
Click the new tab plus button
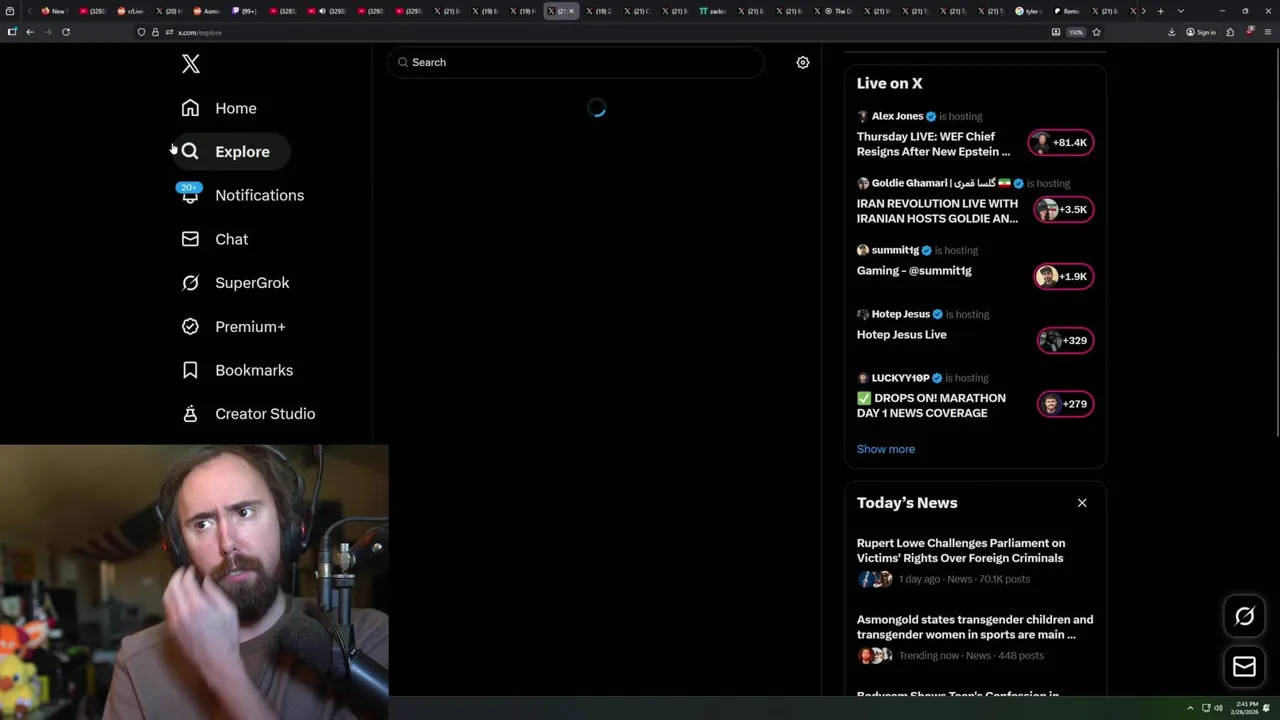coord(1160,11)
